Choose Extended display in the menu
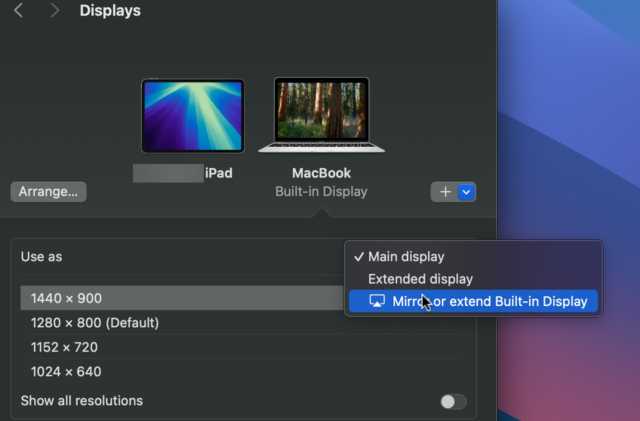This screenshot has width=640, height=421. point(473,279)
